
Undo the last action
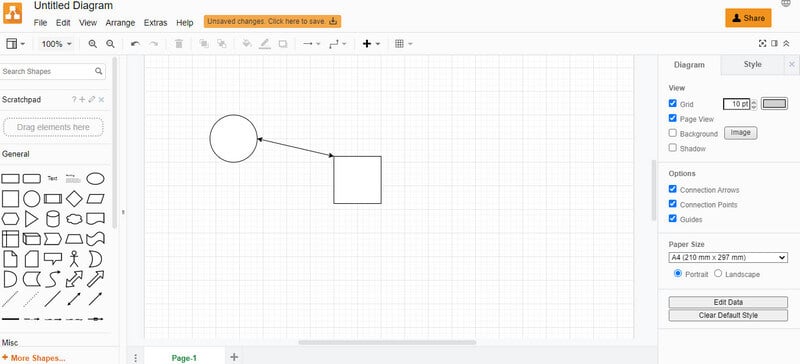pyautogui.click(x=135, y=44)
